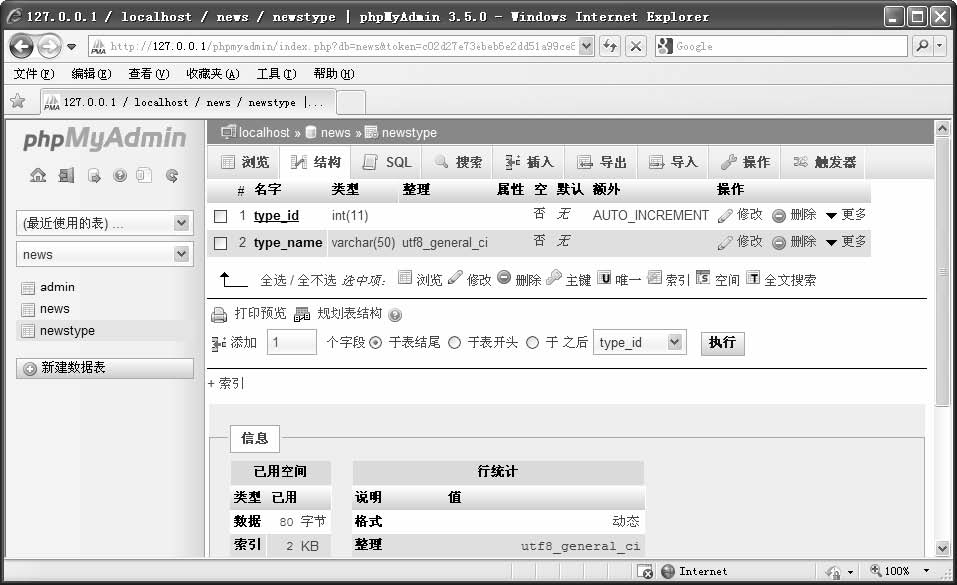Click pencil edit icon for type_name row
The height and width of the screenshot is (585, 957).
point(725,242)
